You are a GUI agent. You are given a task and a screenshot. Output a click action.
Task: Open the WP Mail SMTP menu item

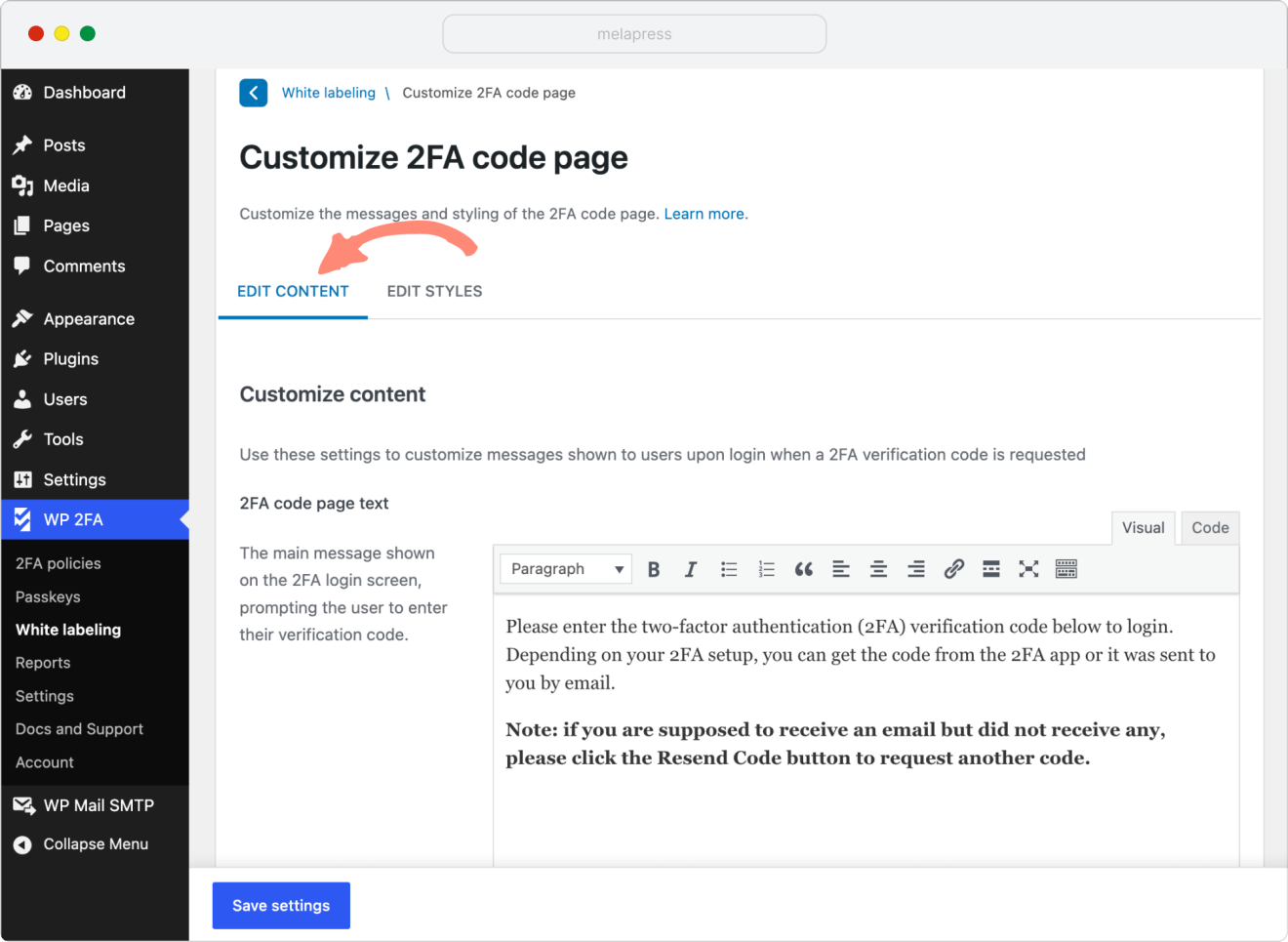[95, 805]
